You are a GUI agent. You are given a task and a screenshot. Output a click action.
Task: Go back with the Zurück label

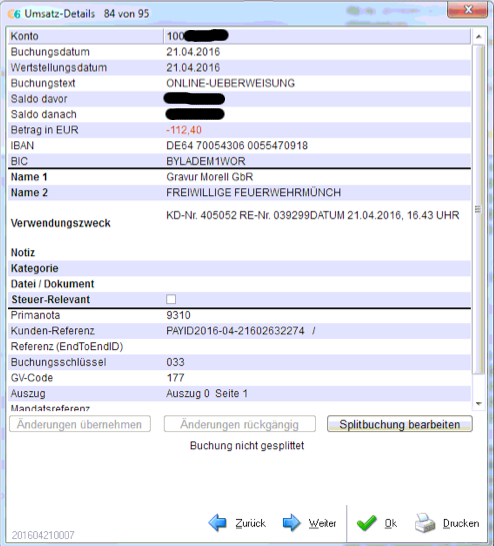click(x=250, y=523)
